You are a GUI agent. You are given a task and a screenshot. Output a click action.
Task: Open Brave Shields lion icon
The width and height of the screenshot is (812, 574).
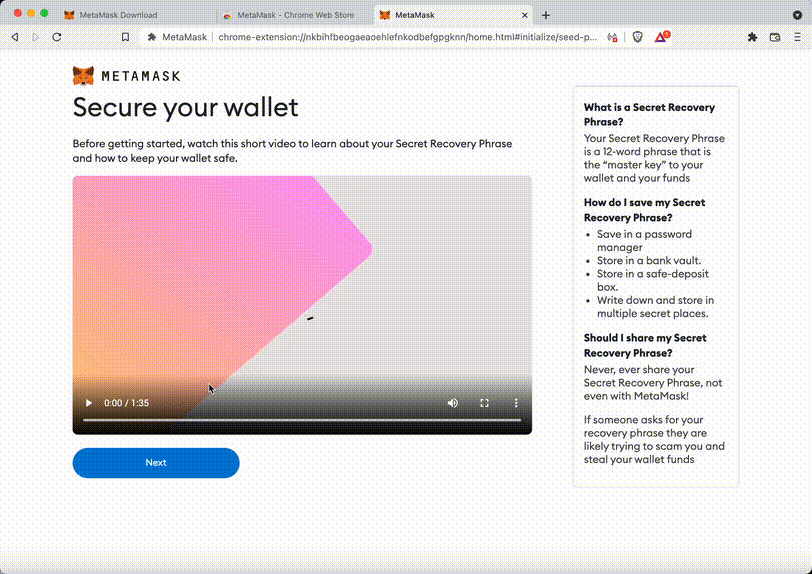[x=637, y=37]
